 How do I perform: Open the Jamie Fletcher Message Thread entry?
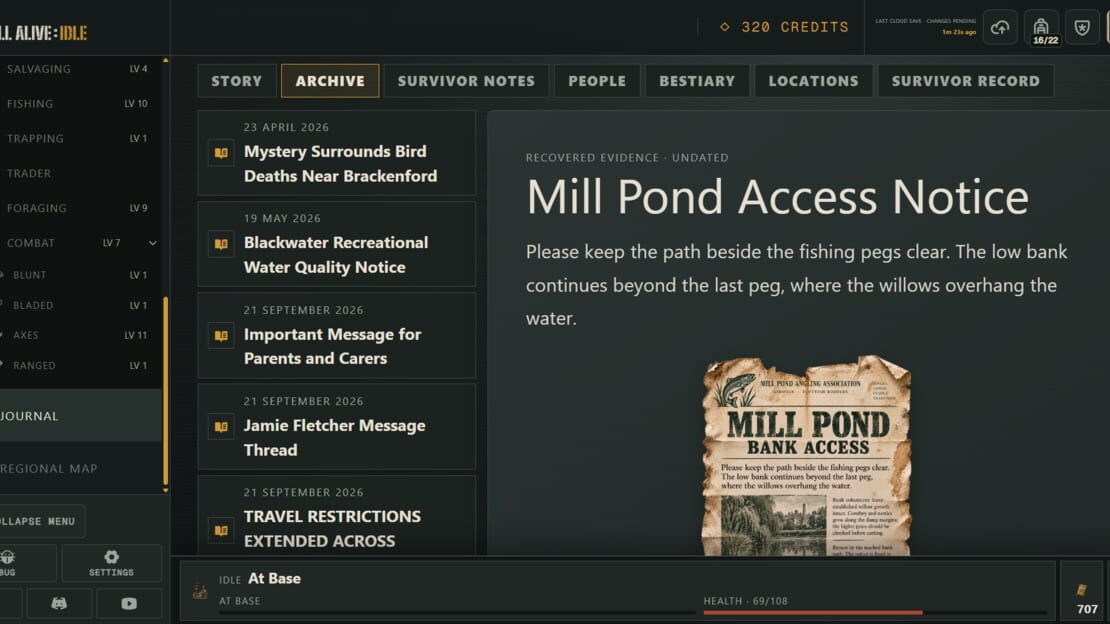click(x=337, y=426)
